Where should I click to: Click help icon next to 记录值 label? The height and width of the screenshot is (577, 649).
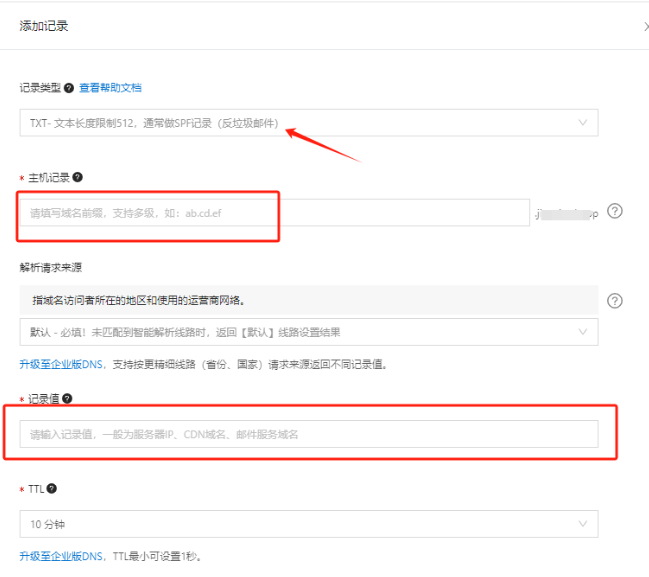(67, 398)
